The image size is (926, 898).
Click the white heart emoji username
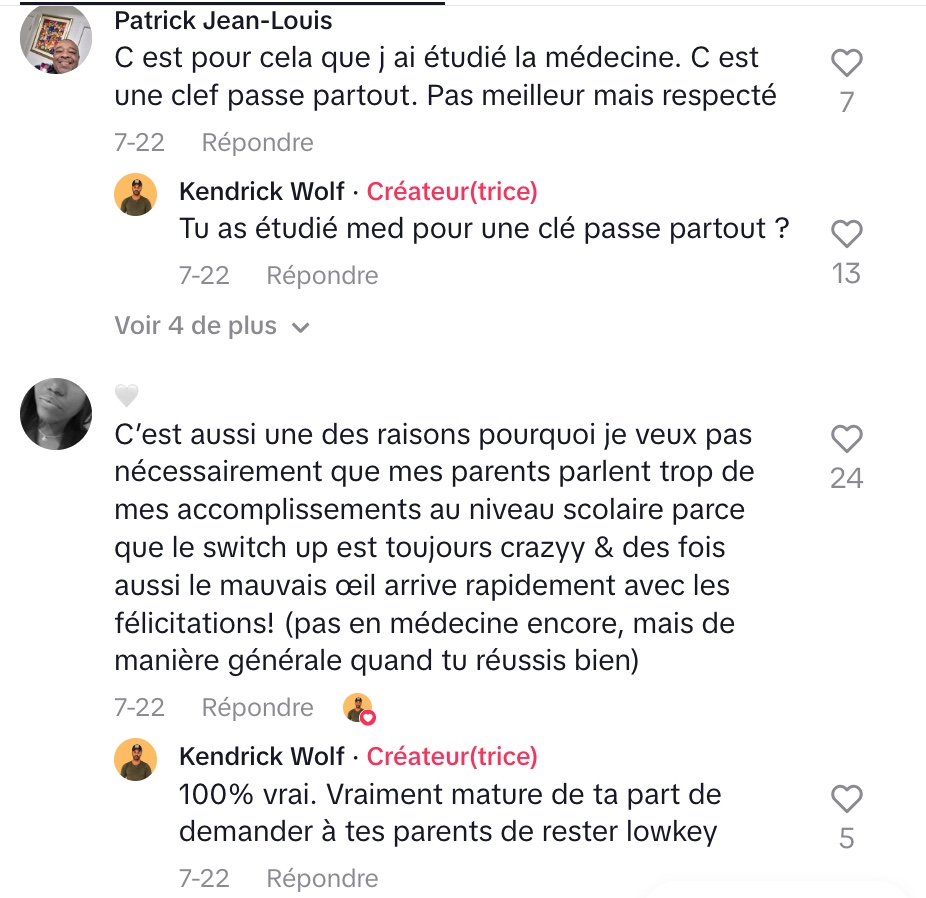coord(126,395)
